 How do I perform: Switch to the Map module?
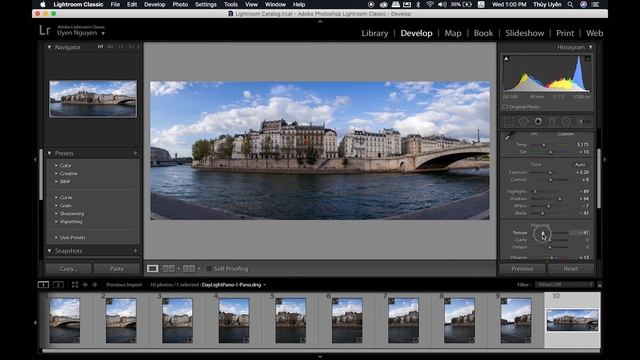pyautogui.click(x=453, y=33)
